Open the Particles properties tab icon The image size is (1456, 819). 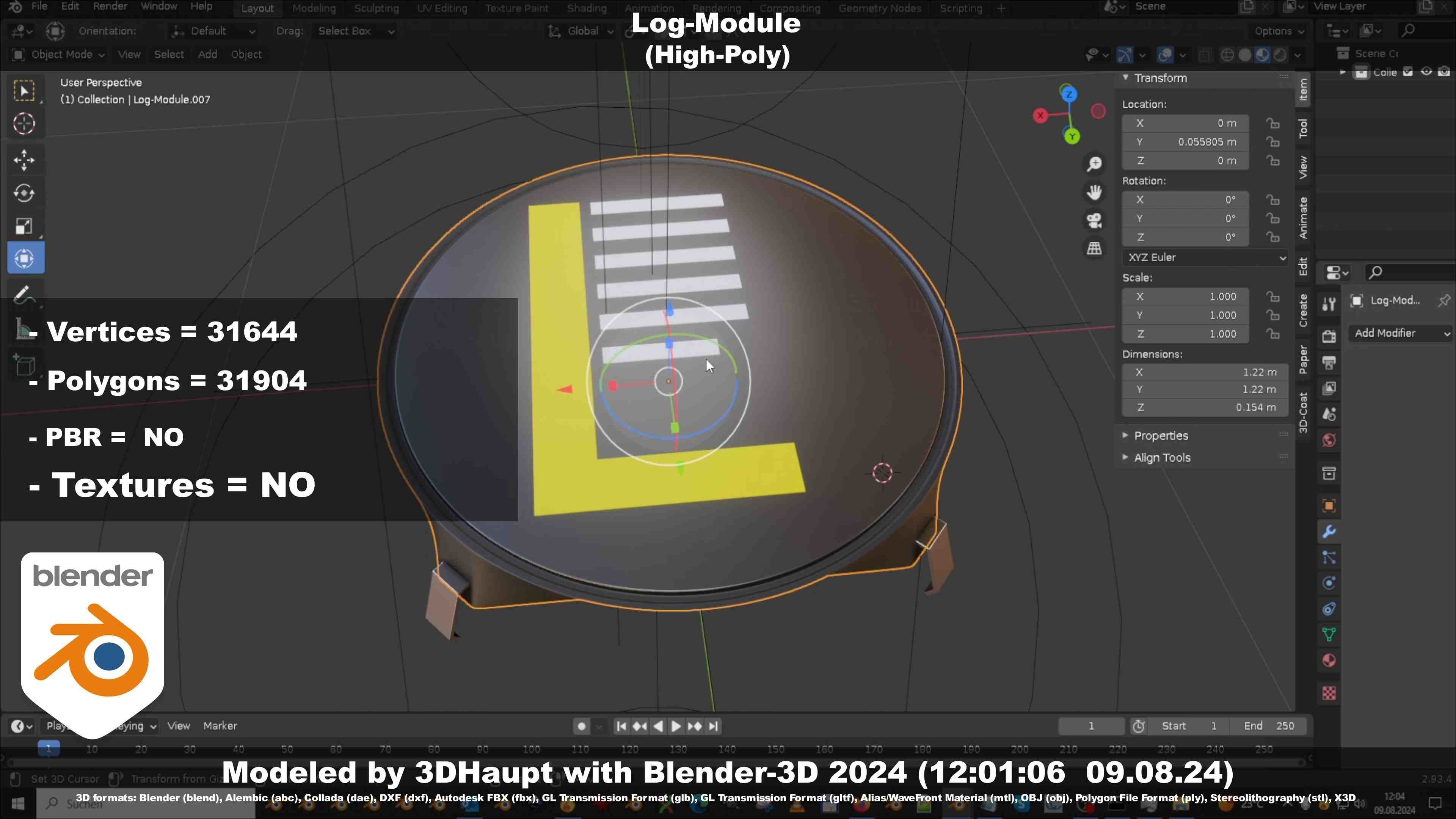[x=1329, y=558]
